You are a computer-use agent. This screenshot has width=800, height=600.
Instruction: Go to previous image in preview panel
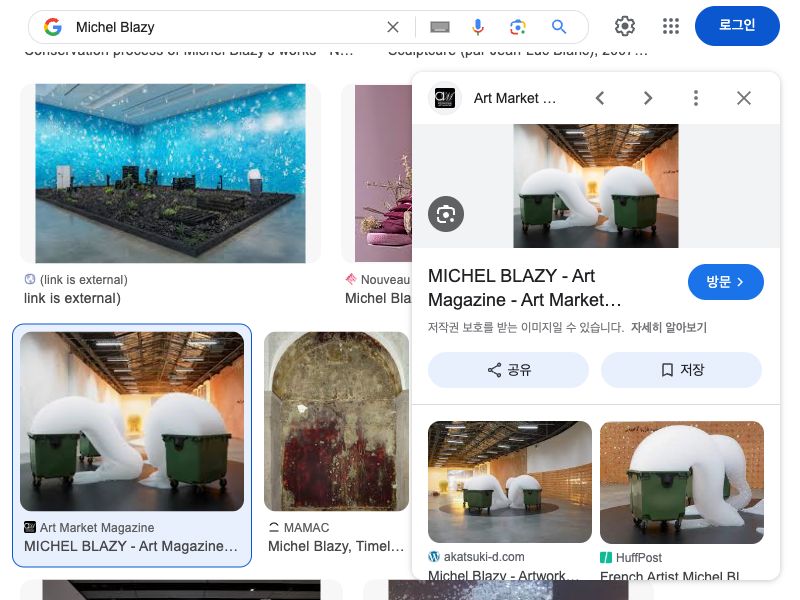click(600, 98)
